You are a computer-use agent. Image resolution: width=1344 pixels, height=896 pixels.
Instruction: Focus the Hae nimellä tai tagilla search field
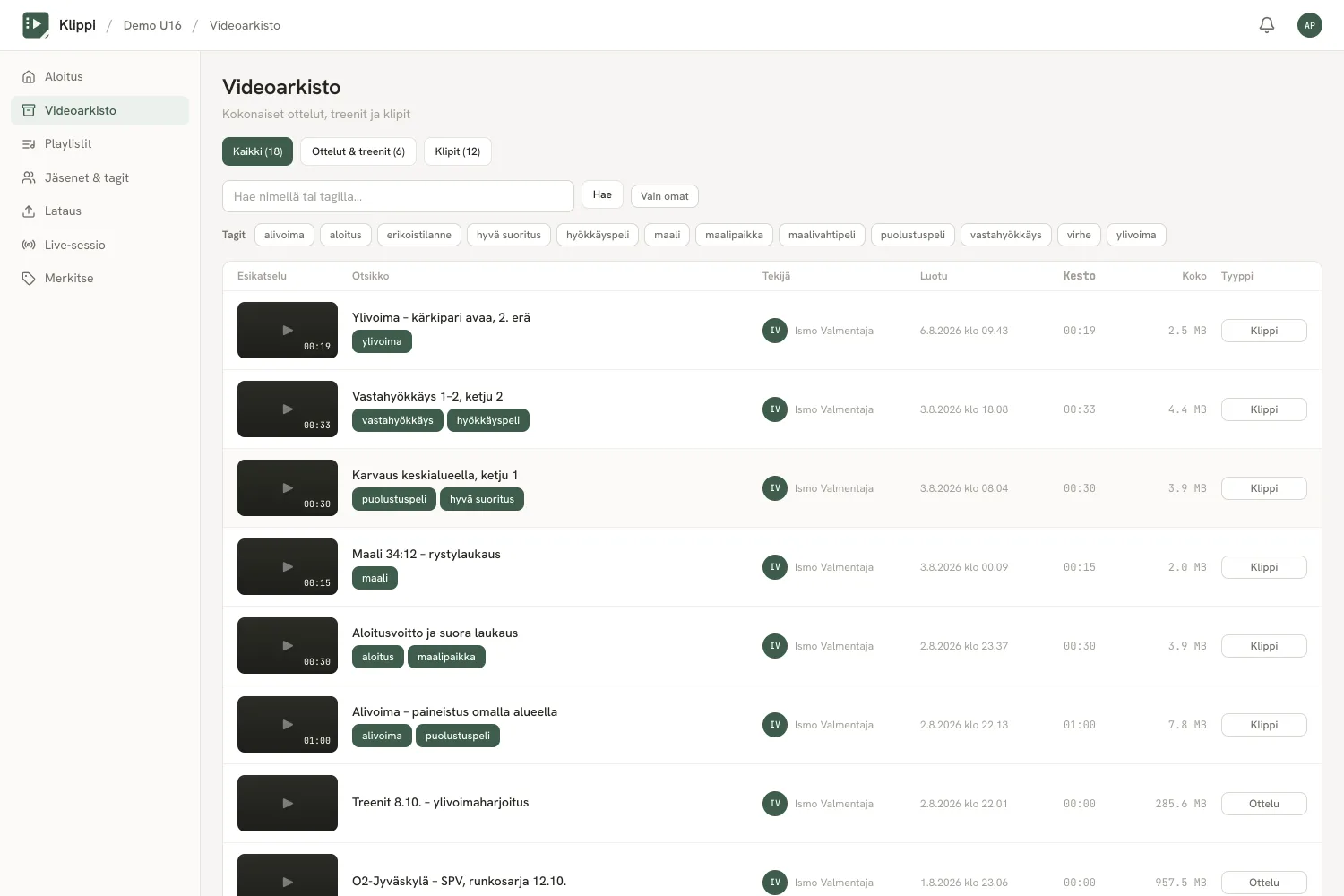click(x=398, y=196)
